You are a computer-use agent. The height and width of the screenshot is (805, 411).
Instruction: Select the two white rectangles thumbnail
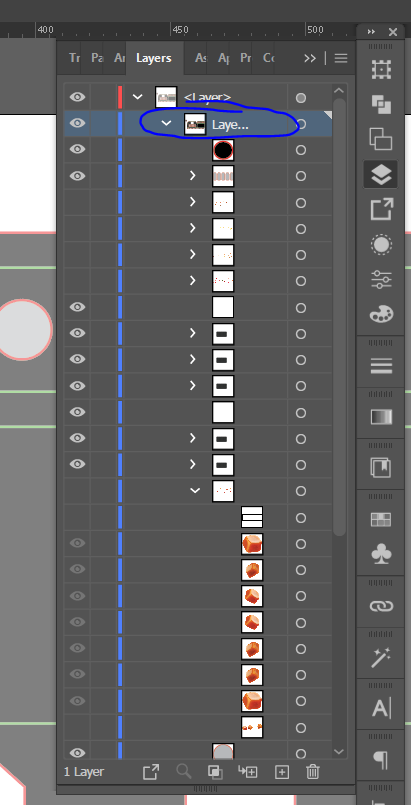click(x=252, y=518)
